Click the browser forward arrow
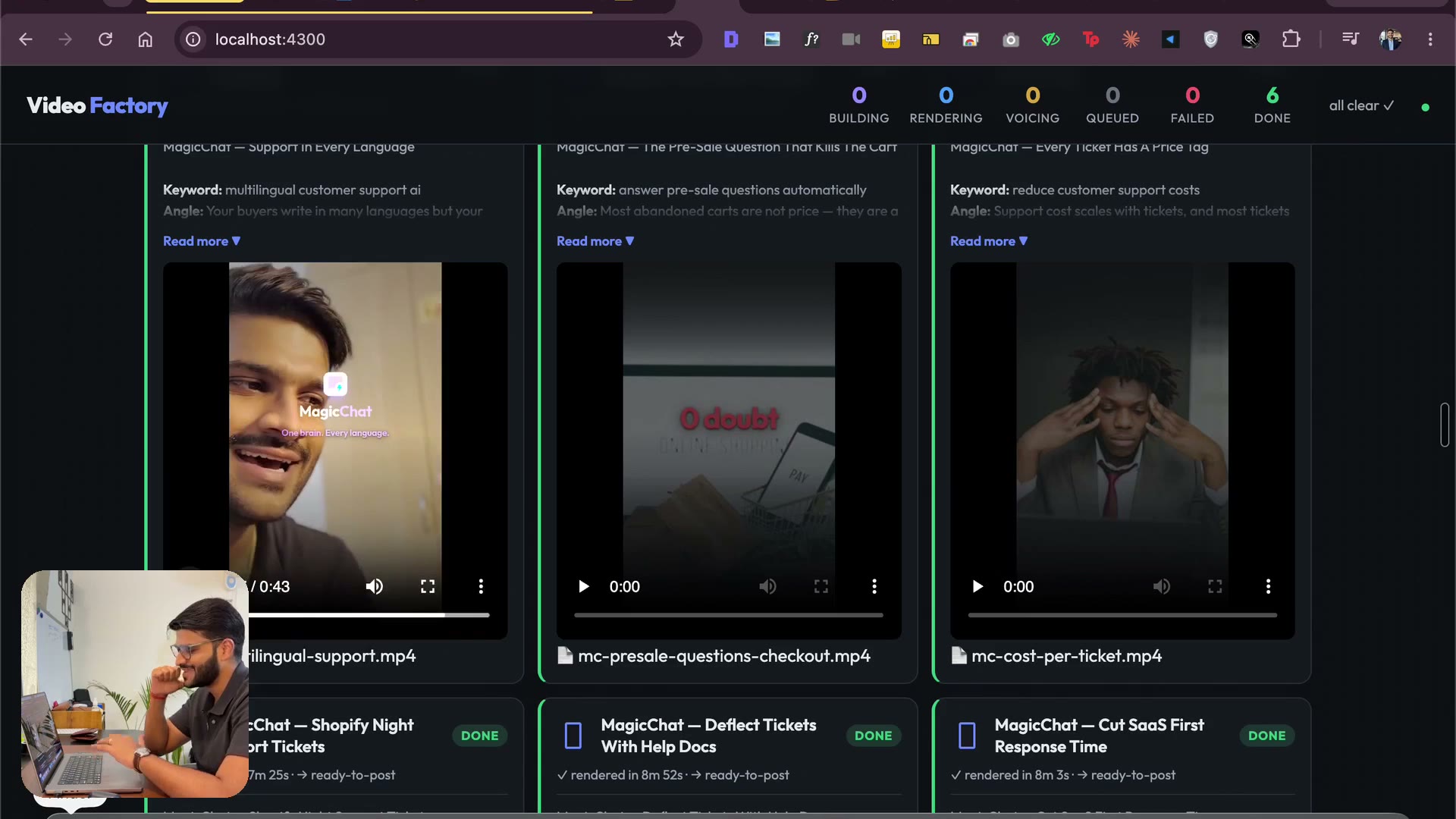The height and width of the screenshot is (819, 1456). coord(65,39)
